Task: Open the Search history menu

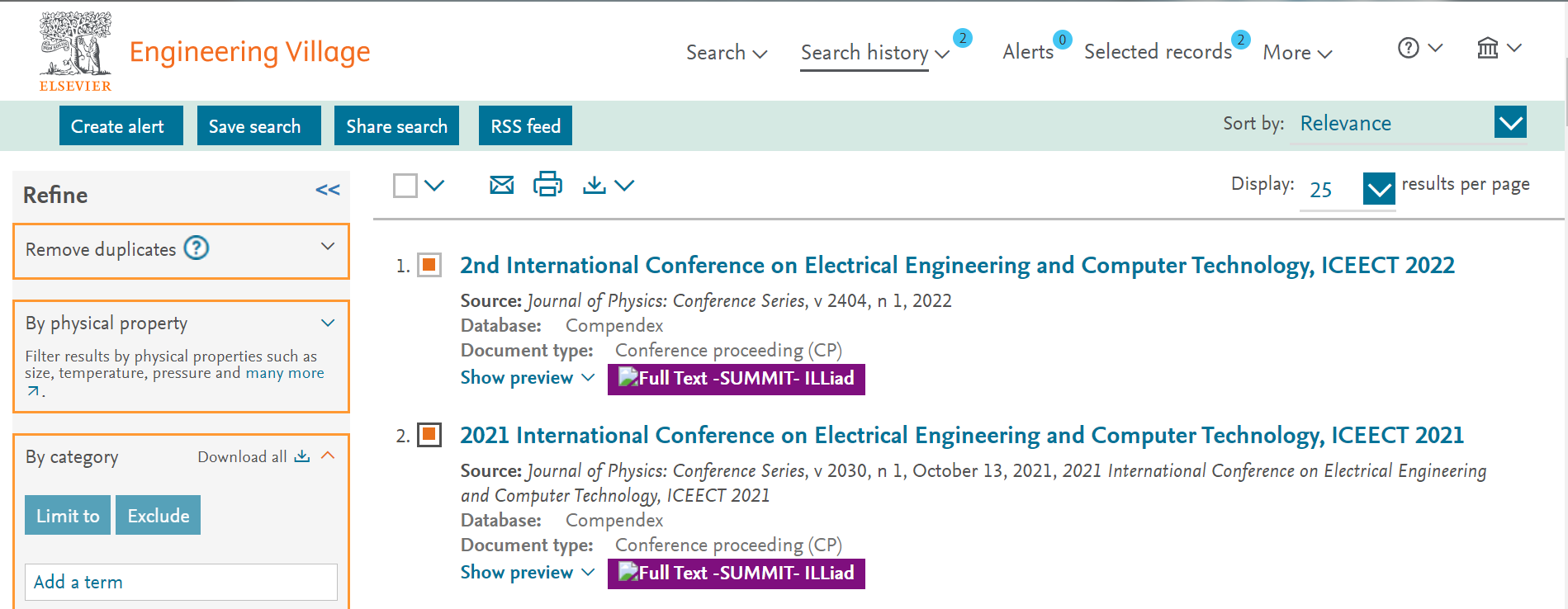Action: (874, 52)
